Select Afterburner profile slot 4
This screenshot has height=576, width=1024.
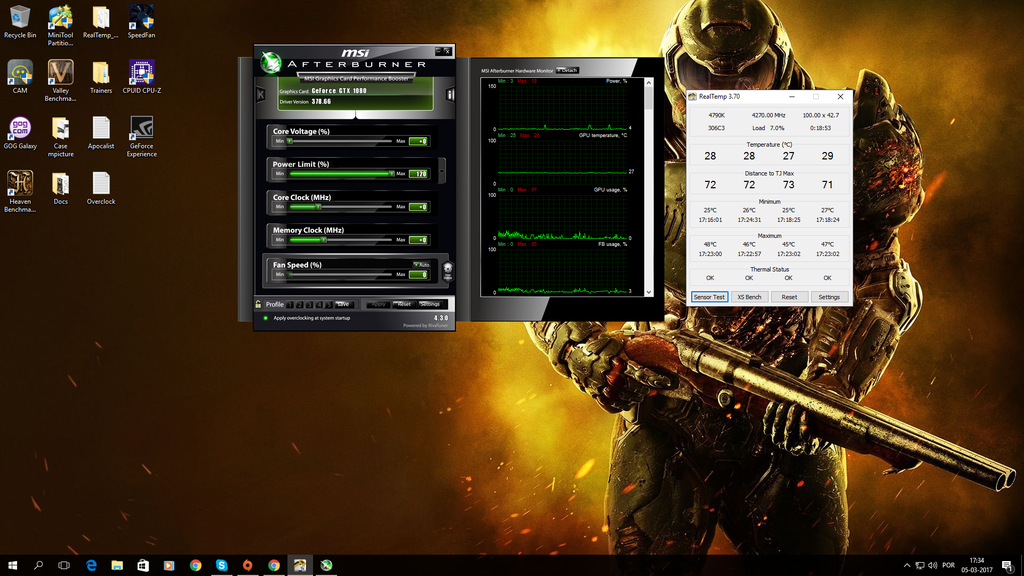coord(319,304)
